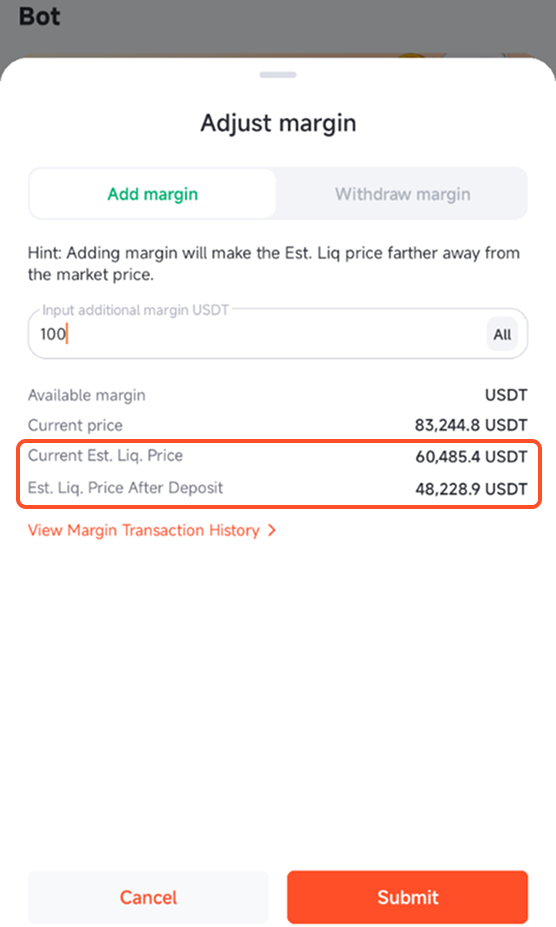Click the Available margin label
556x927 pixels.
(x=86, y=395)
